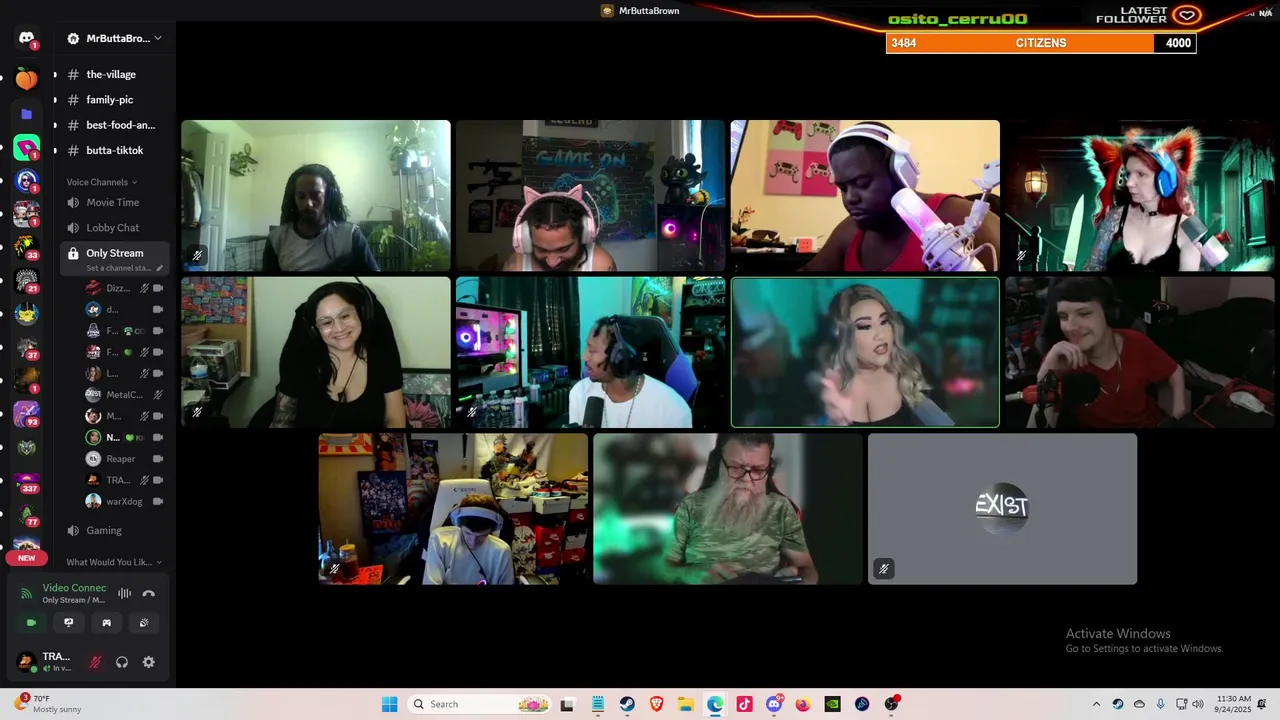
Task: Show hidden system tray icons chevron
Action: (x=1096, y=704)
